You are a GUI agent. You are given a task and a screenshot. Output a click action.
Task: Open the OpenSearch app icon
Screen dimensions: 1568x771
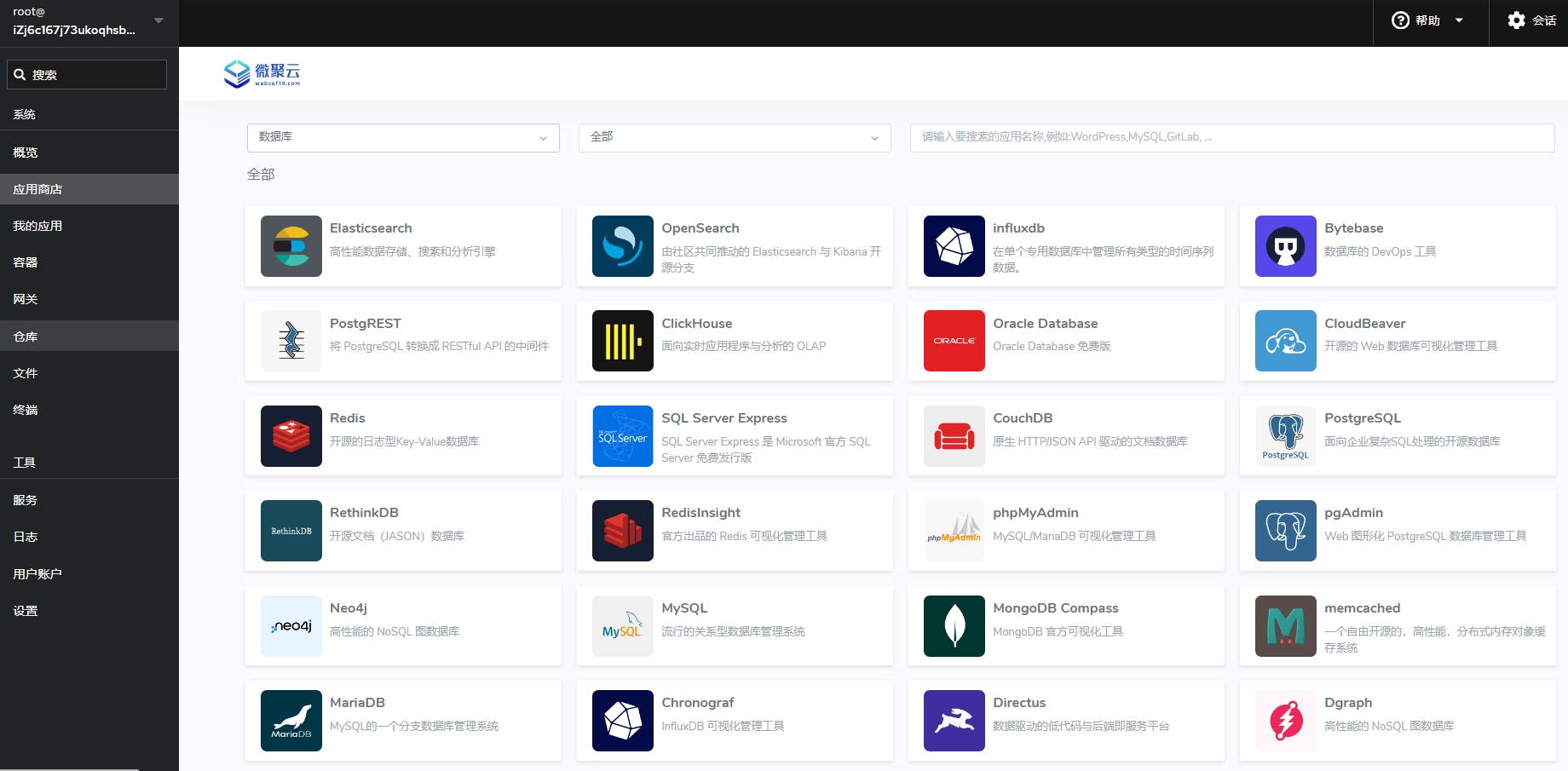pyautogui.click(x=622, y=246)
